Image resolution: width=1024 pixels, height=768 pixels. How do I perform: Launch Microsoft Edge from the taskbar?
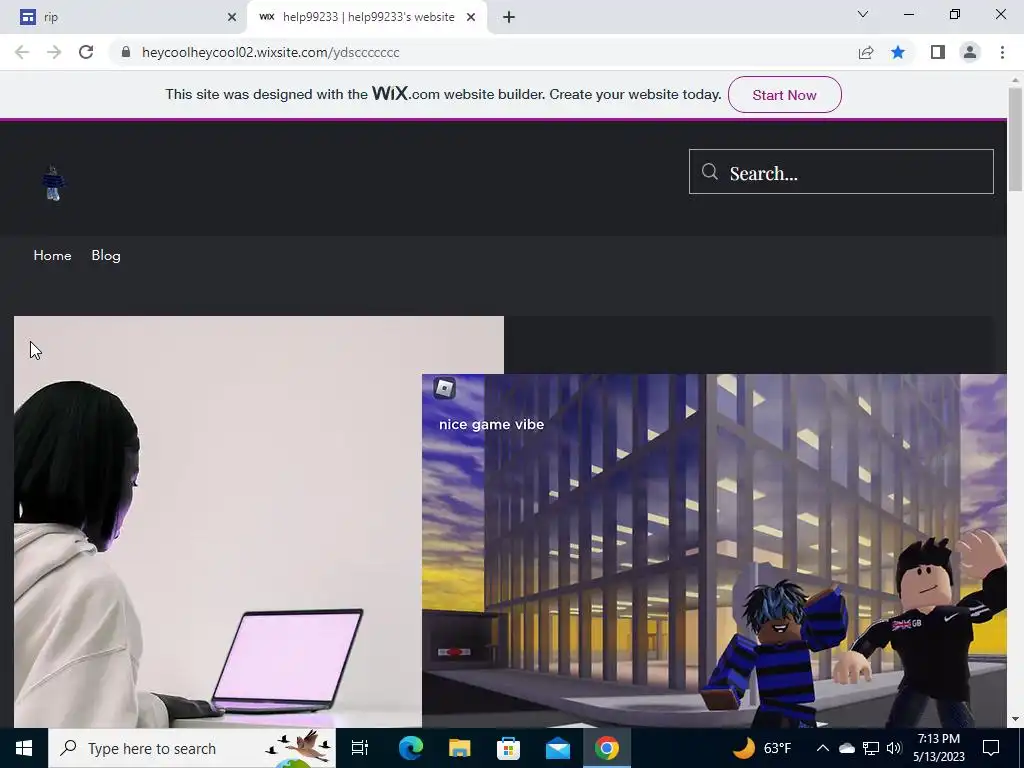click(x=411, y=748)
